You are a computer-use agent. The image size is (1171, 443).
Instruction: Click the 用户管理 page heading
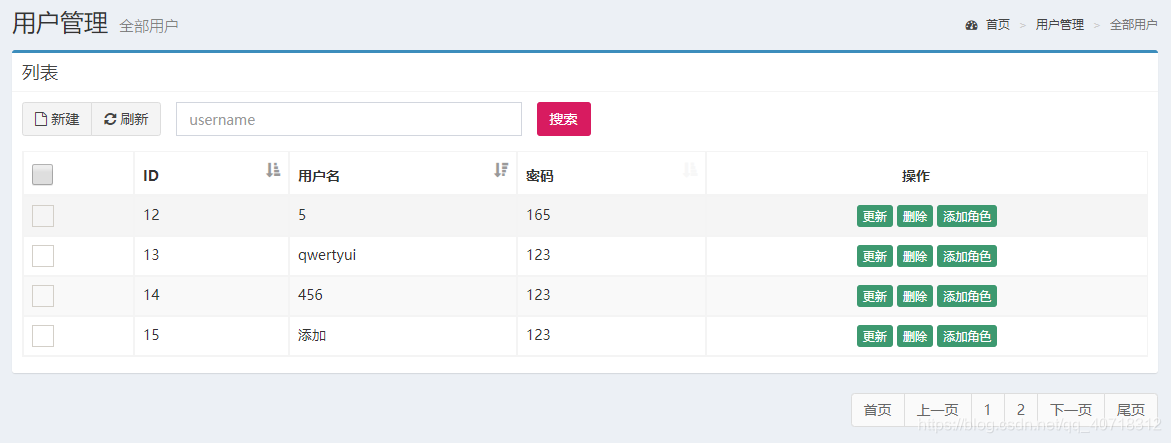coord(60,24)
